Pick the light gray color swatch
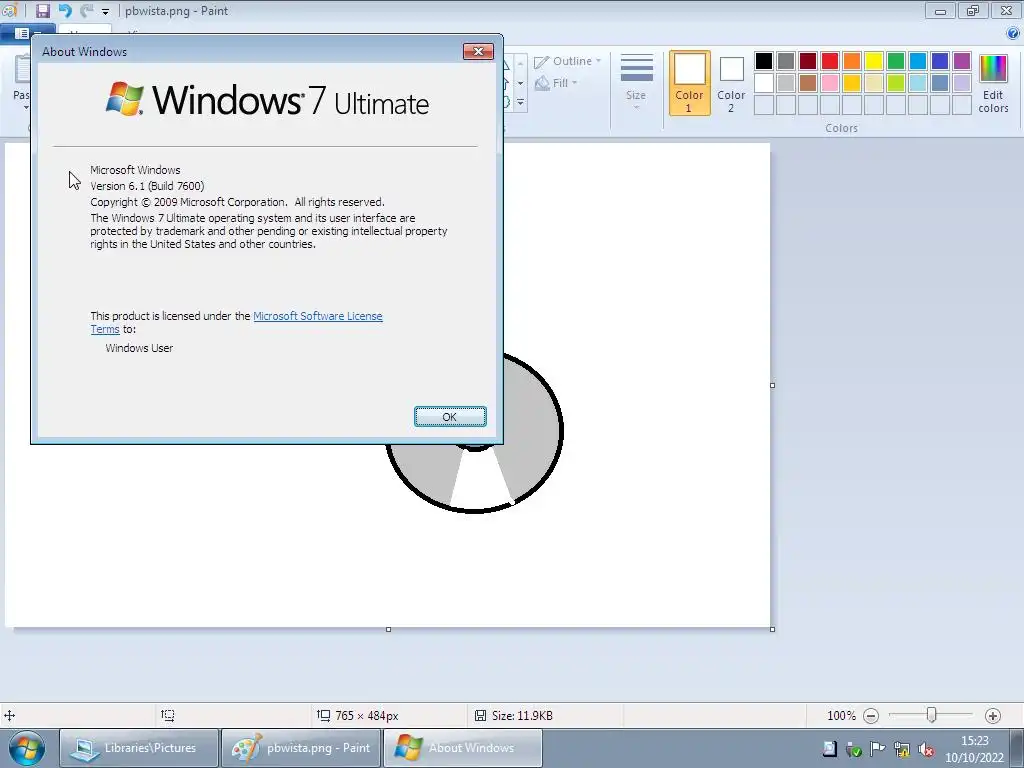The height and width of the screenshot is (768, 1024). (x=786, y=83)
